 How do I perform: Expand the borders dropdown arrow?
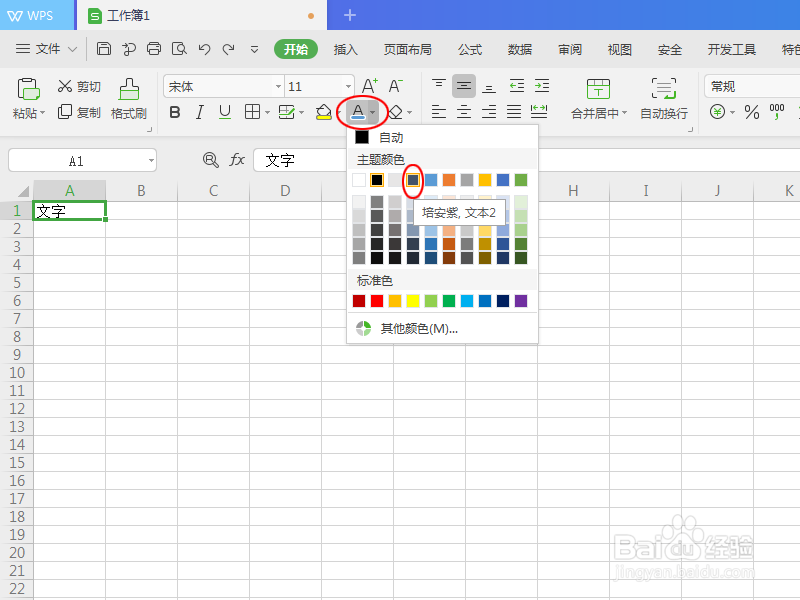click(x=267, y=112)
